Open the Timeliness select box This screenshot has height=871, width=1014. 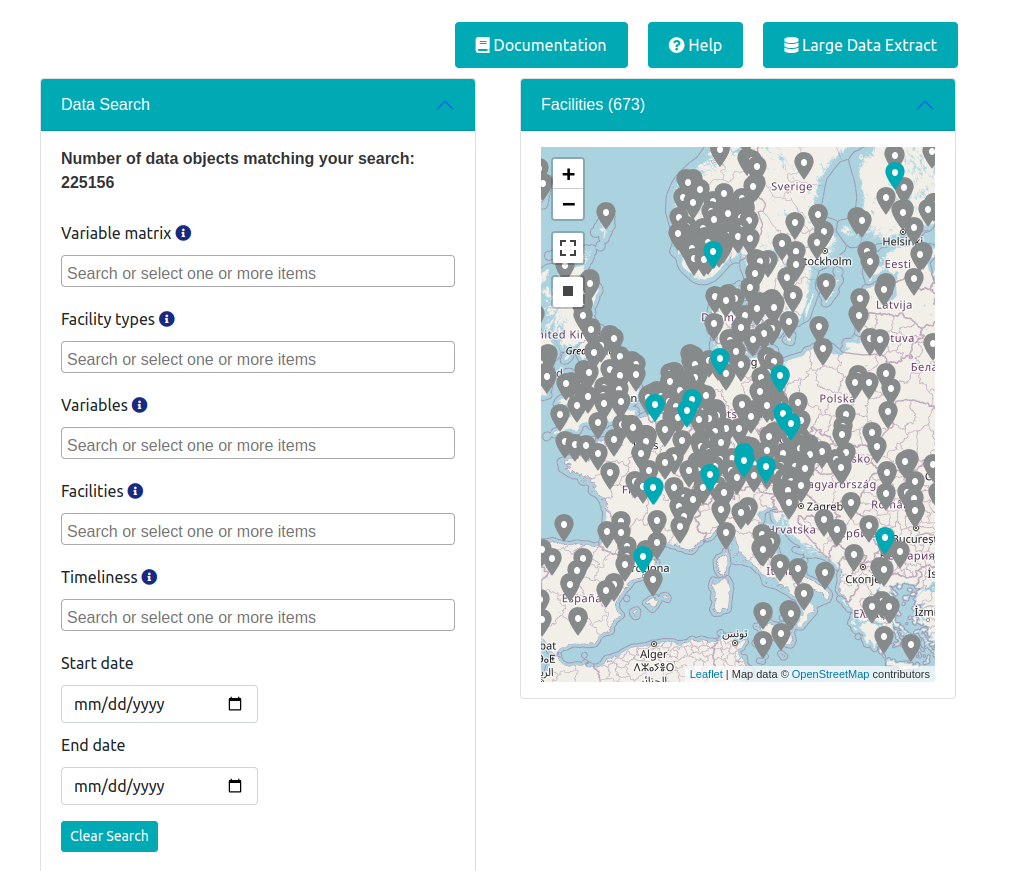coord(258,616)
